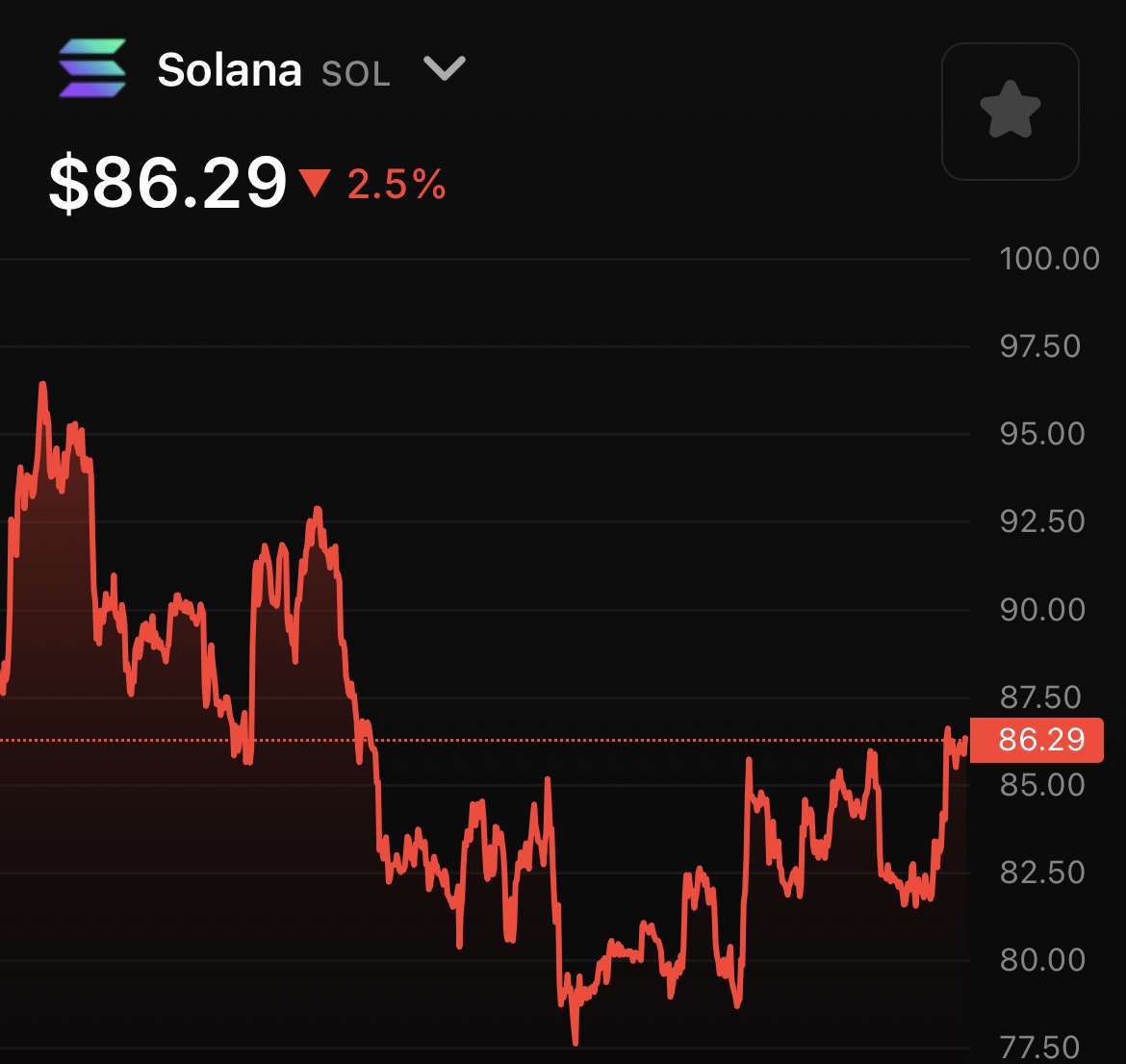1126x1064 pixels.
Task: Click the large $86.29 price heading
Action: [x=168, y=182]
